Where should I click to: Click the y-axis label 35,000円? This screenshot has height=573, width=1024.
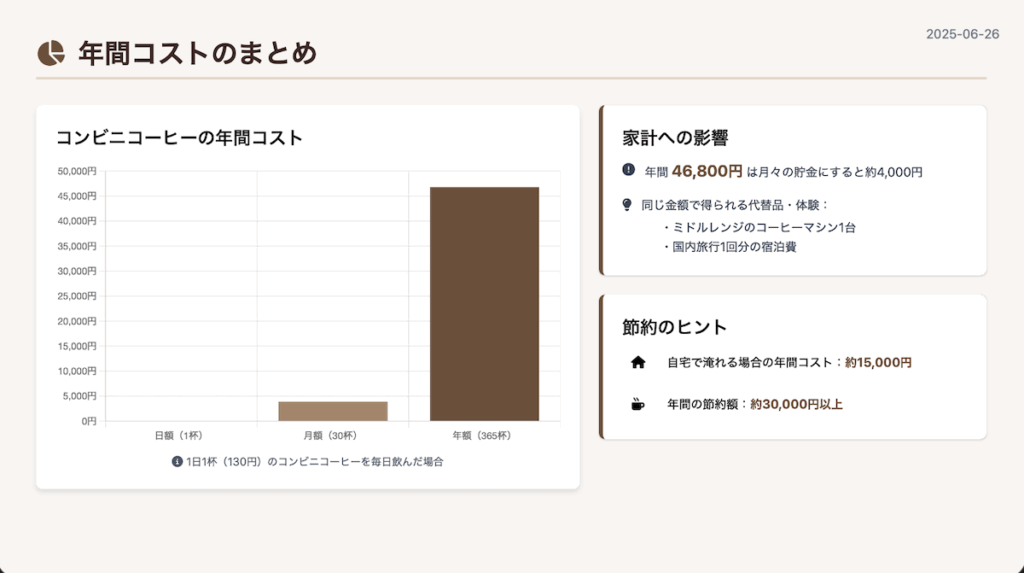click(x=76, y=246)
